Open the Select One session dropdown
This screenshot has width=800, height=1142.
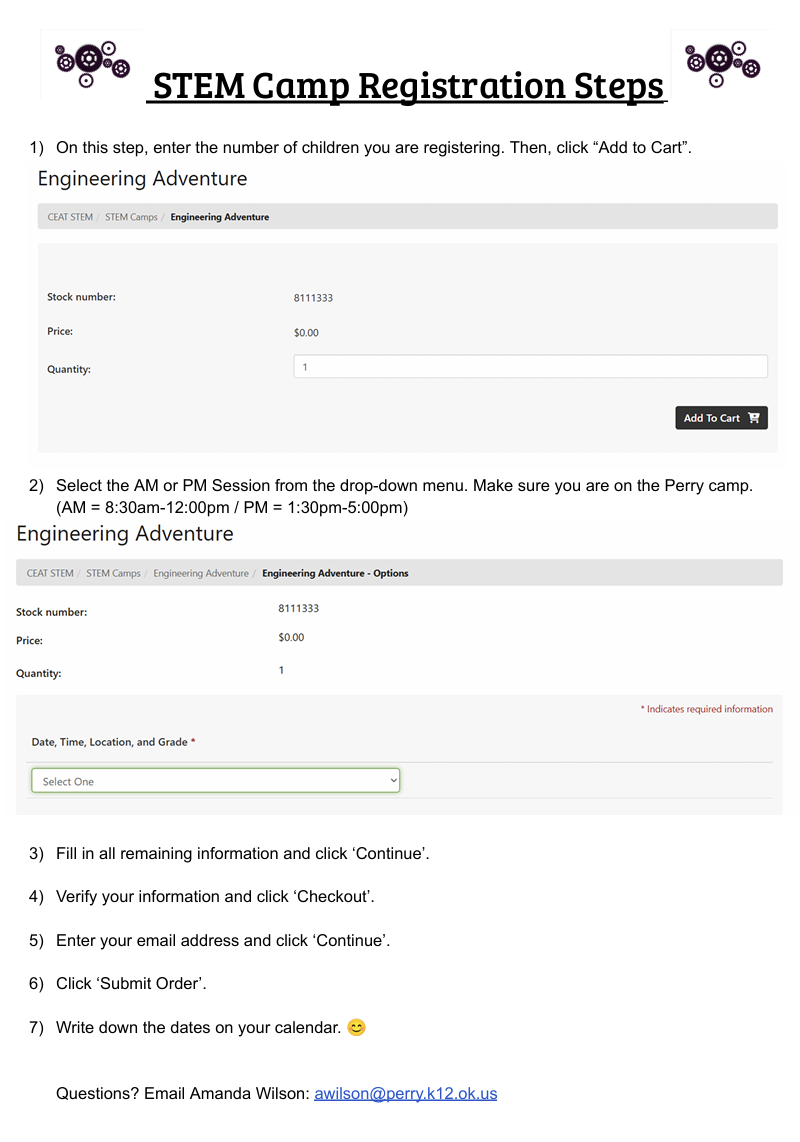tap(216, 781)
